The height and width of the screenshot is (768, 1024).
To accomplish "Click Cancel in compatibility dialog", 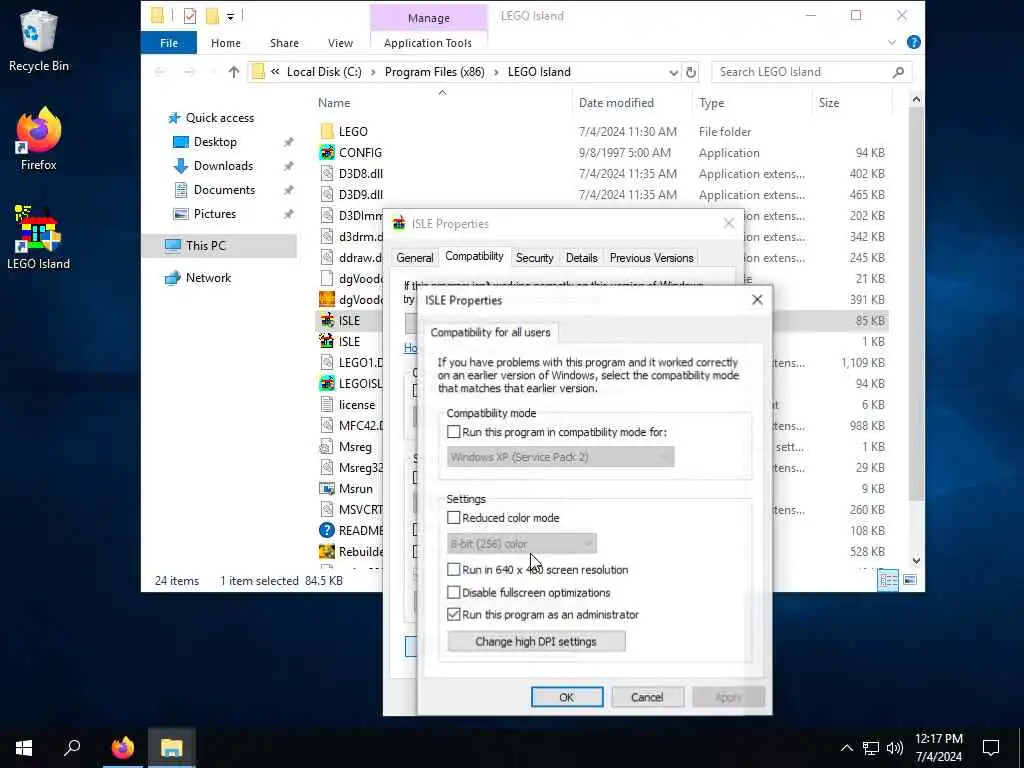I will click(x=647, y=697).
